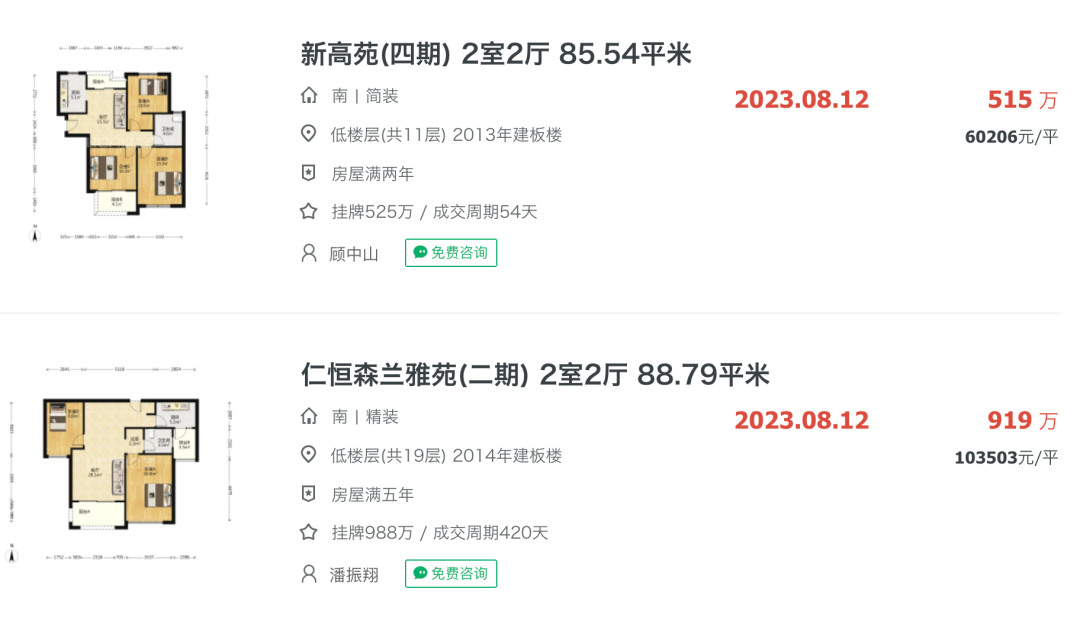Open agent 潘振翔 profile name
This screenshot has height=624, width=1080.
click(x=354, y=575)
